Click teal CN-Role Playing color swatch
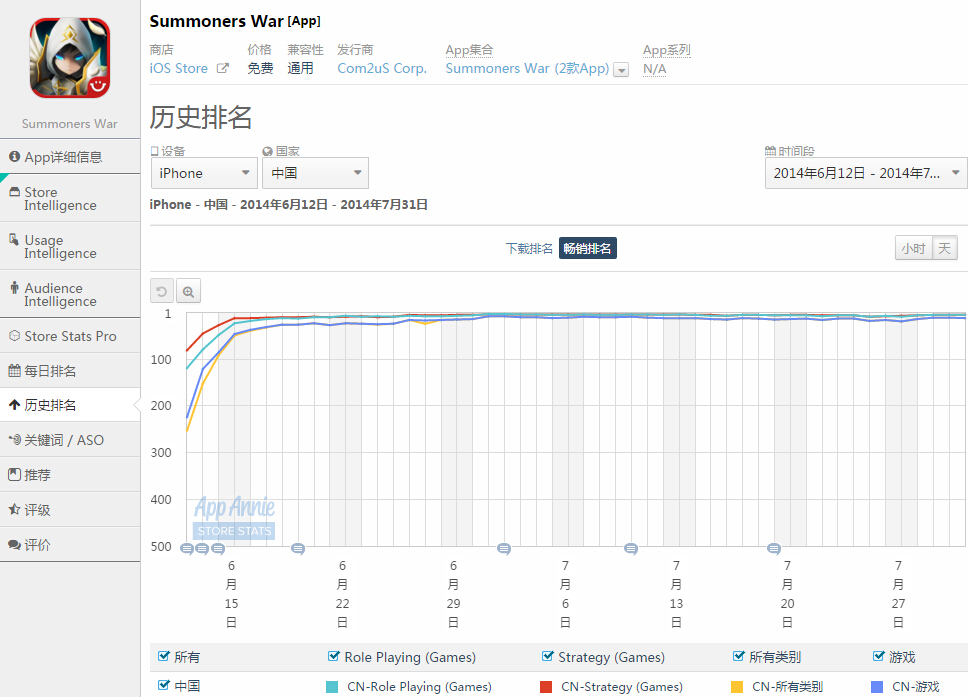 [332, 686]
